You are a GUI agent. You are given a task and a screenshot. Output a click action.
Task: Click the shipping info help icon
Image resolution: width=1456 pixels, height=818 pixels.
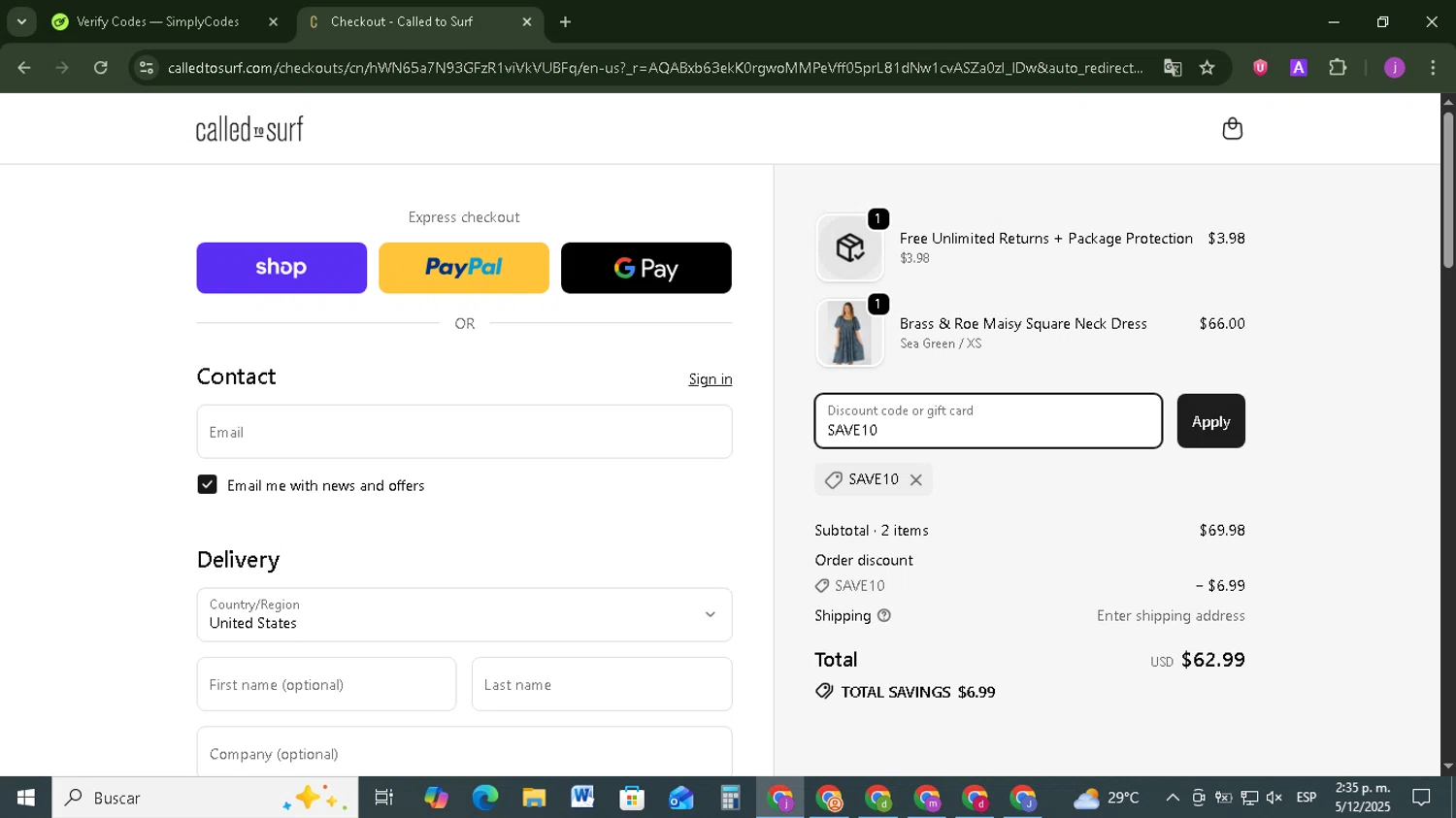coord(883,615)
